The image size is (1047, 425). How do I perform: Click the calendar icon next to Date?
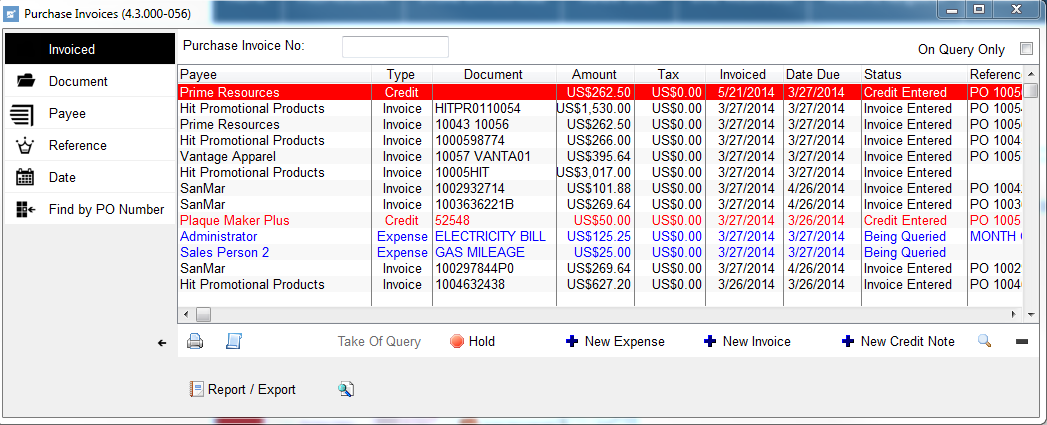[25, 177]
